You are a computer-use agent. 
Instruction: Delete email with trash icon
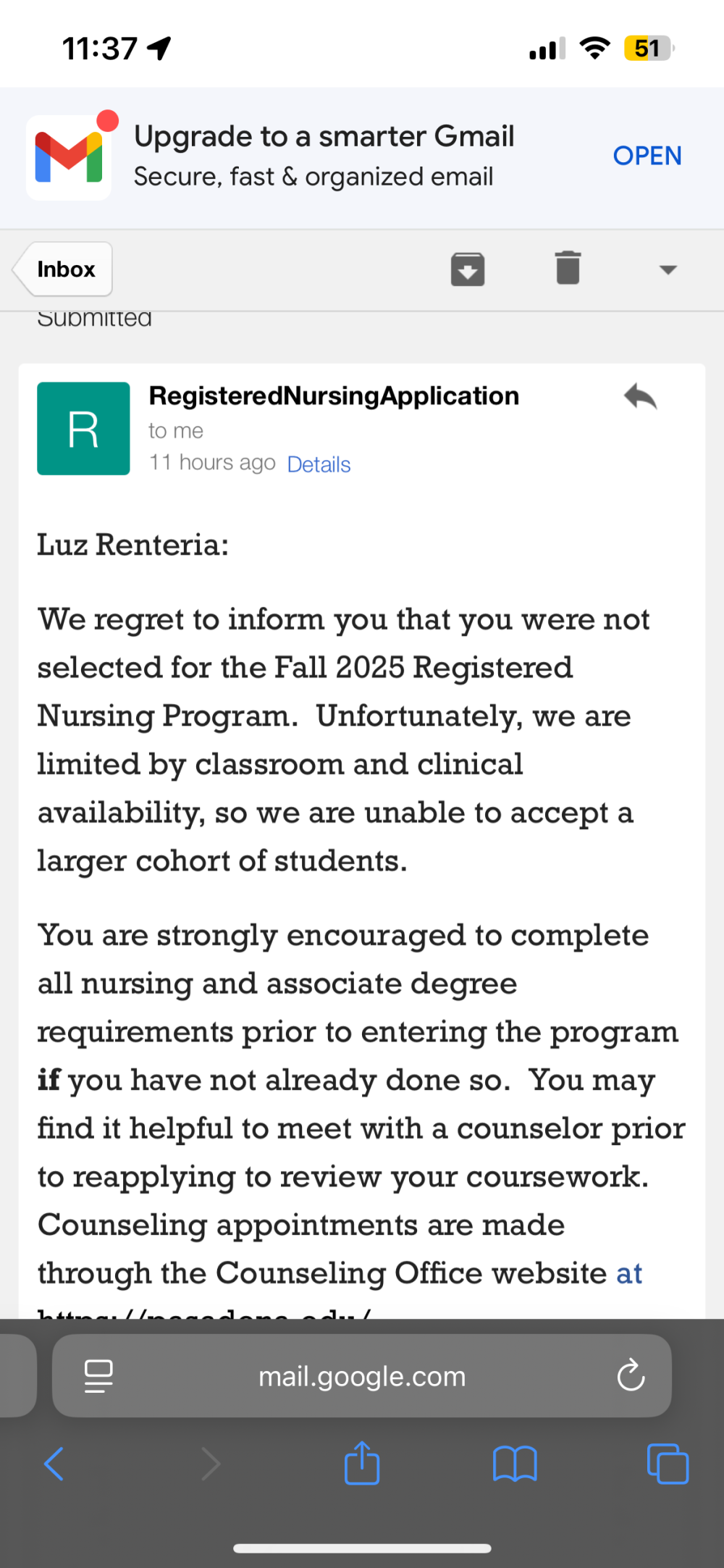(568, 268)
